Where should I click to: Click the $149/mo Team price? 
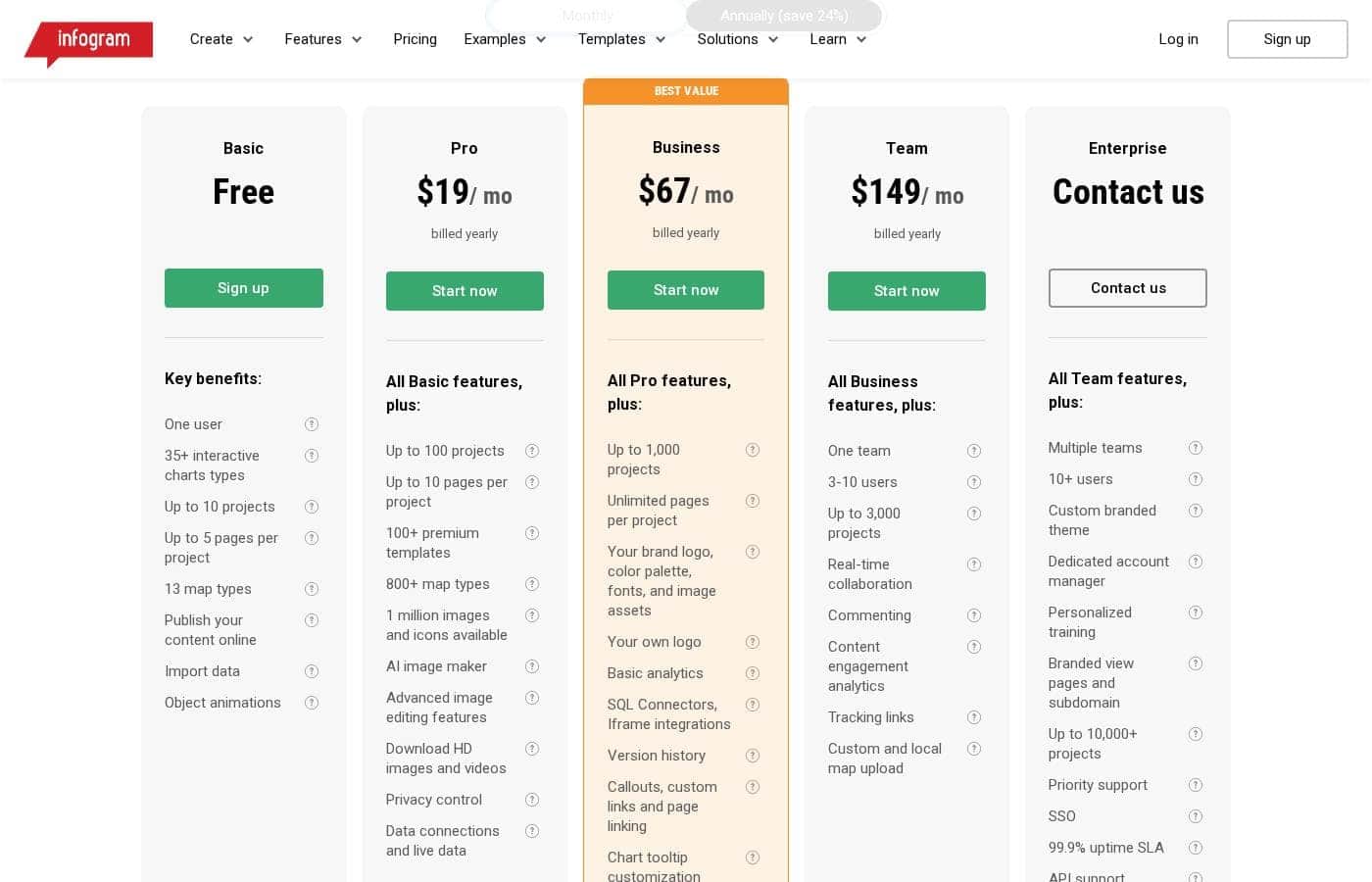pyautogui.click(x=906, y=192)
